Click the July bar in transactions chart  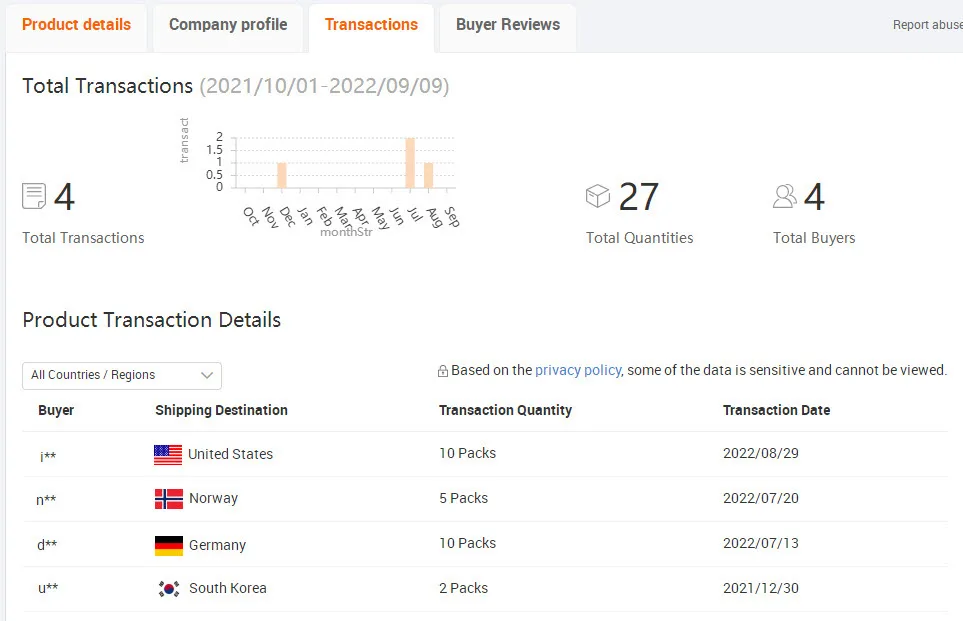click(410, 163)
